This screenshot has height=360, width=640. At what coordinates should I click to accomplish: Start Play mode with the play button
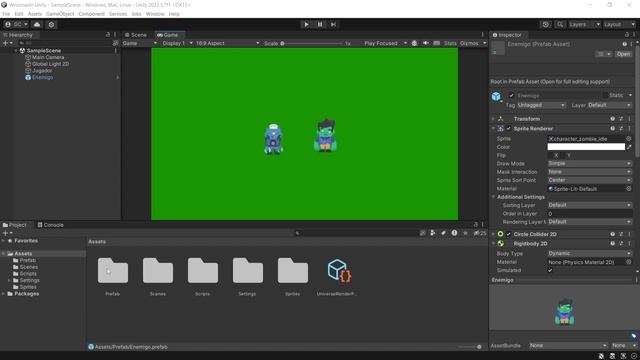306,24
